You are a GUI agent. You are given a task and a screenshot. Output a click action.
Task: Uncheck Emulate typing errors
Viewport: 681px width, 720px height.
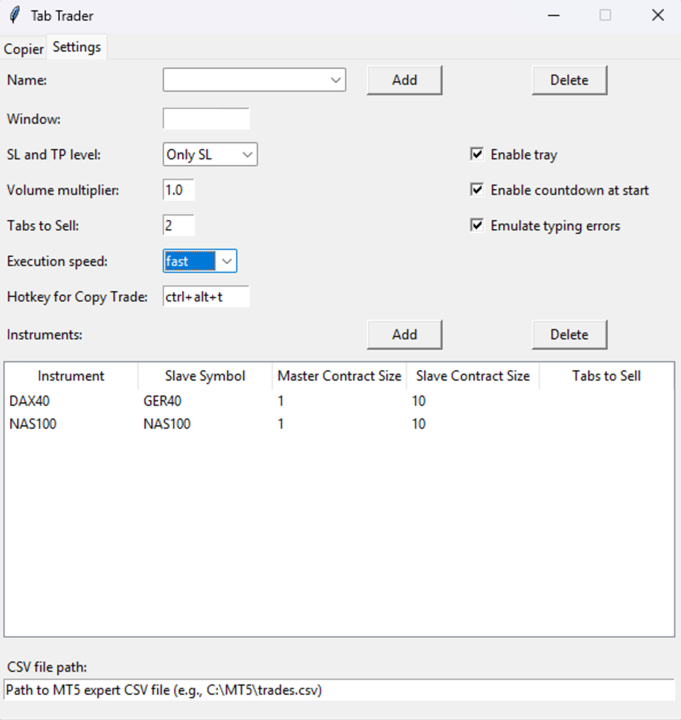[x=477, y=225]
